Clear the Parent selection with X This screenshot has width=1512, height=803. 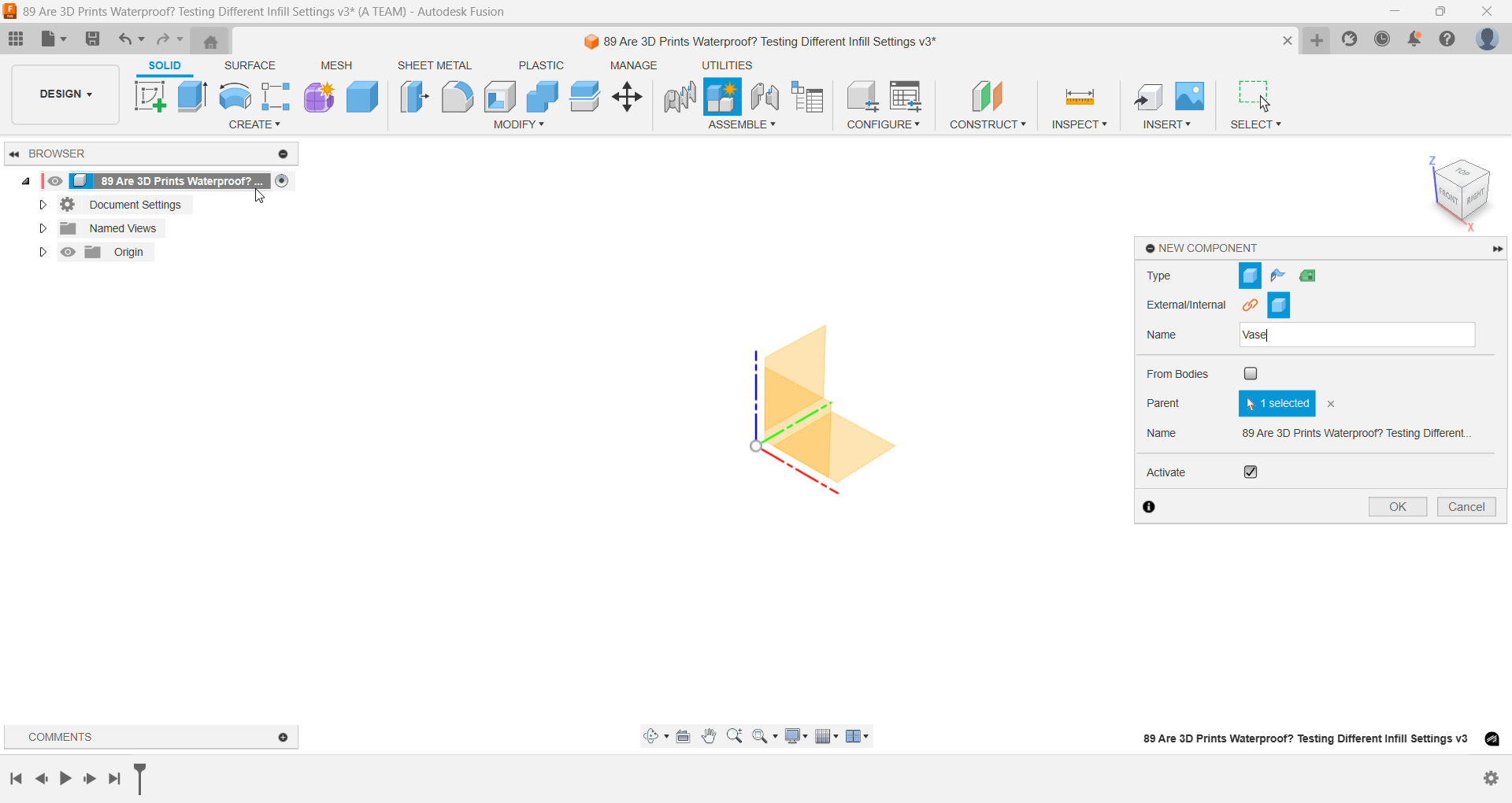point(1331,404)
